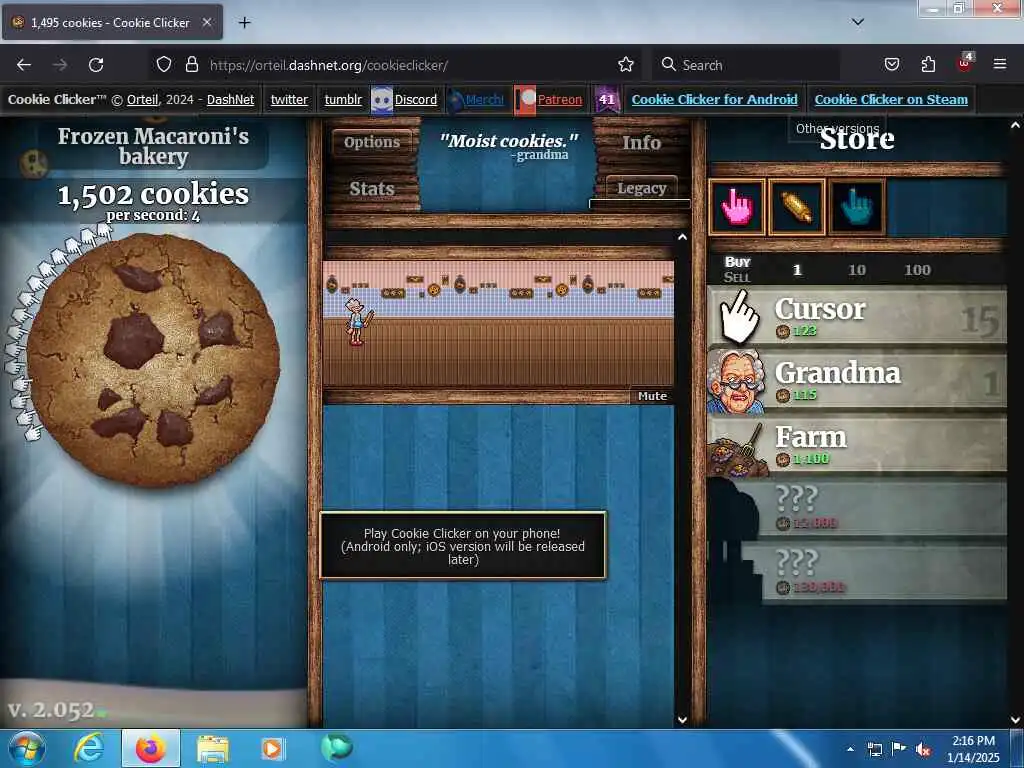Focus the browser Search box

point(746,65)
